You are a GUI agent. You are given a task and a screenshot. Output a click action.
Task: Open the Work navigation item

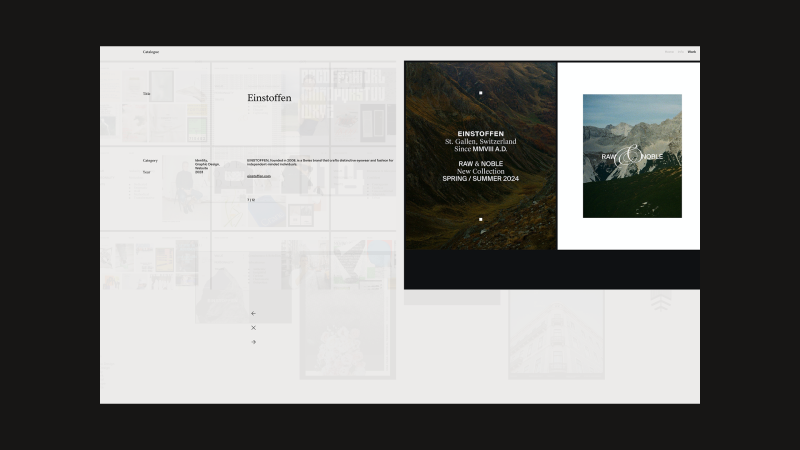pos(691,52)
